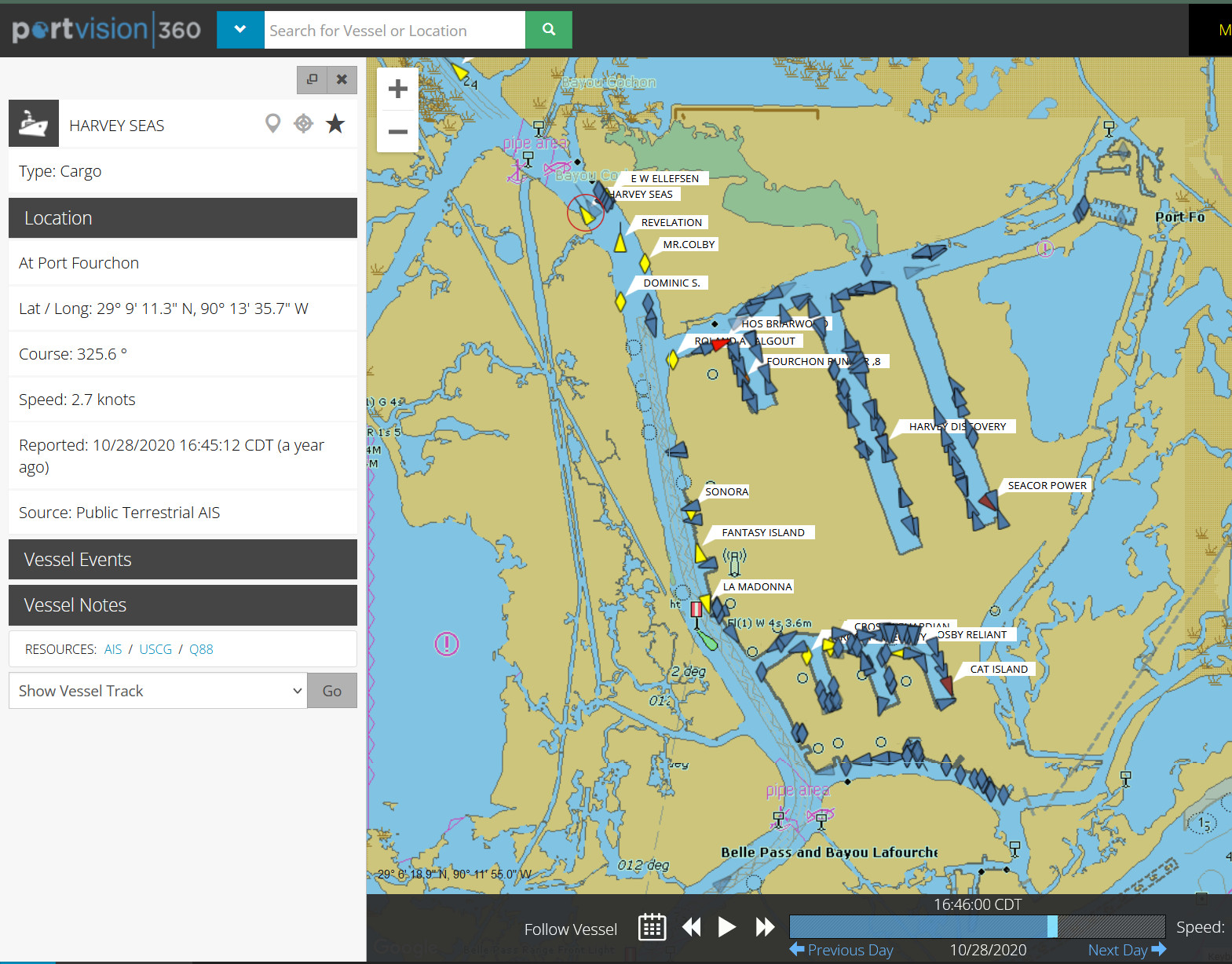Open the AIS resource link
The height and width of the screenshot is (964, 1232).
pos(113,649)
